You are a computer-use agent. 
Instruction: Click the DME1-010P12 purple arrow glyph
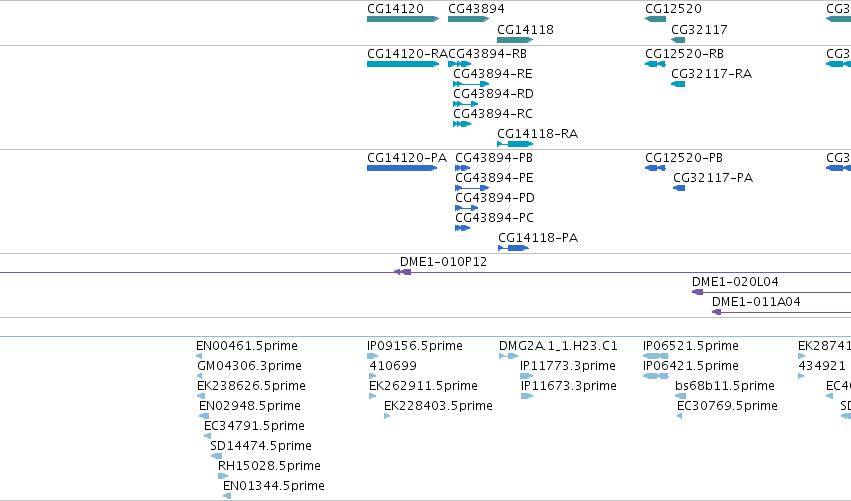402,272
